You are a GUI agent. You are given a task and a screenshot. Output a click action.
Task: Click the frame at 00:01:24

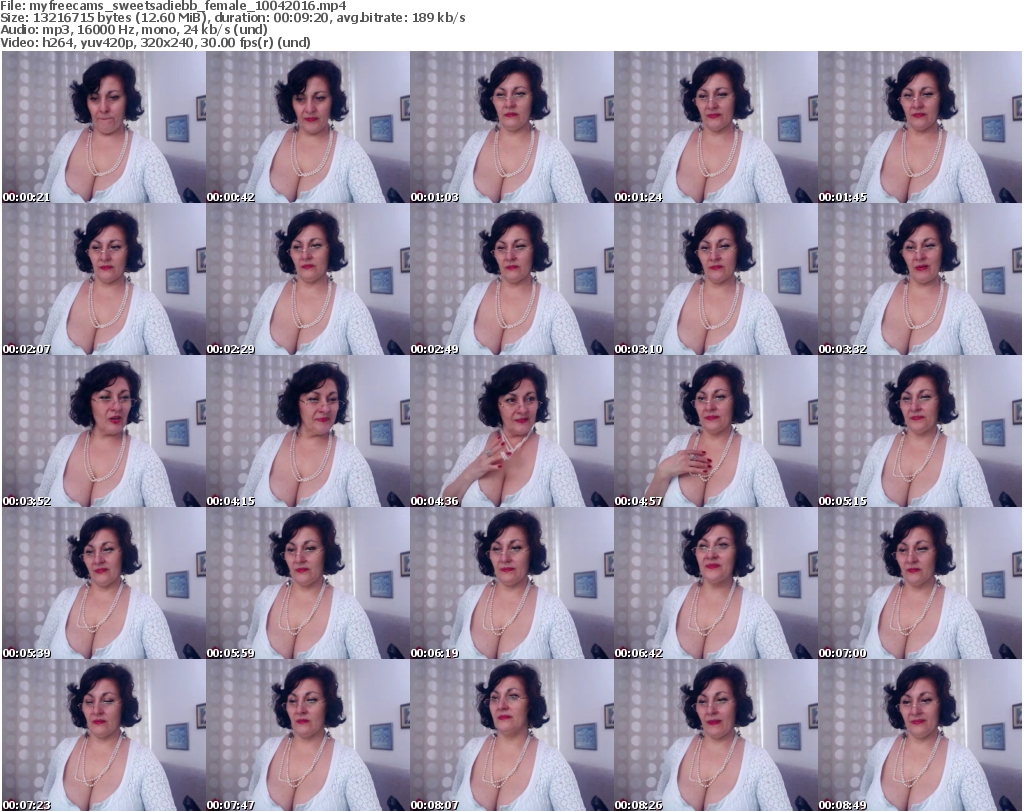pyautogui.click(x=715, y=128)
